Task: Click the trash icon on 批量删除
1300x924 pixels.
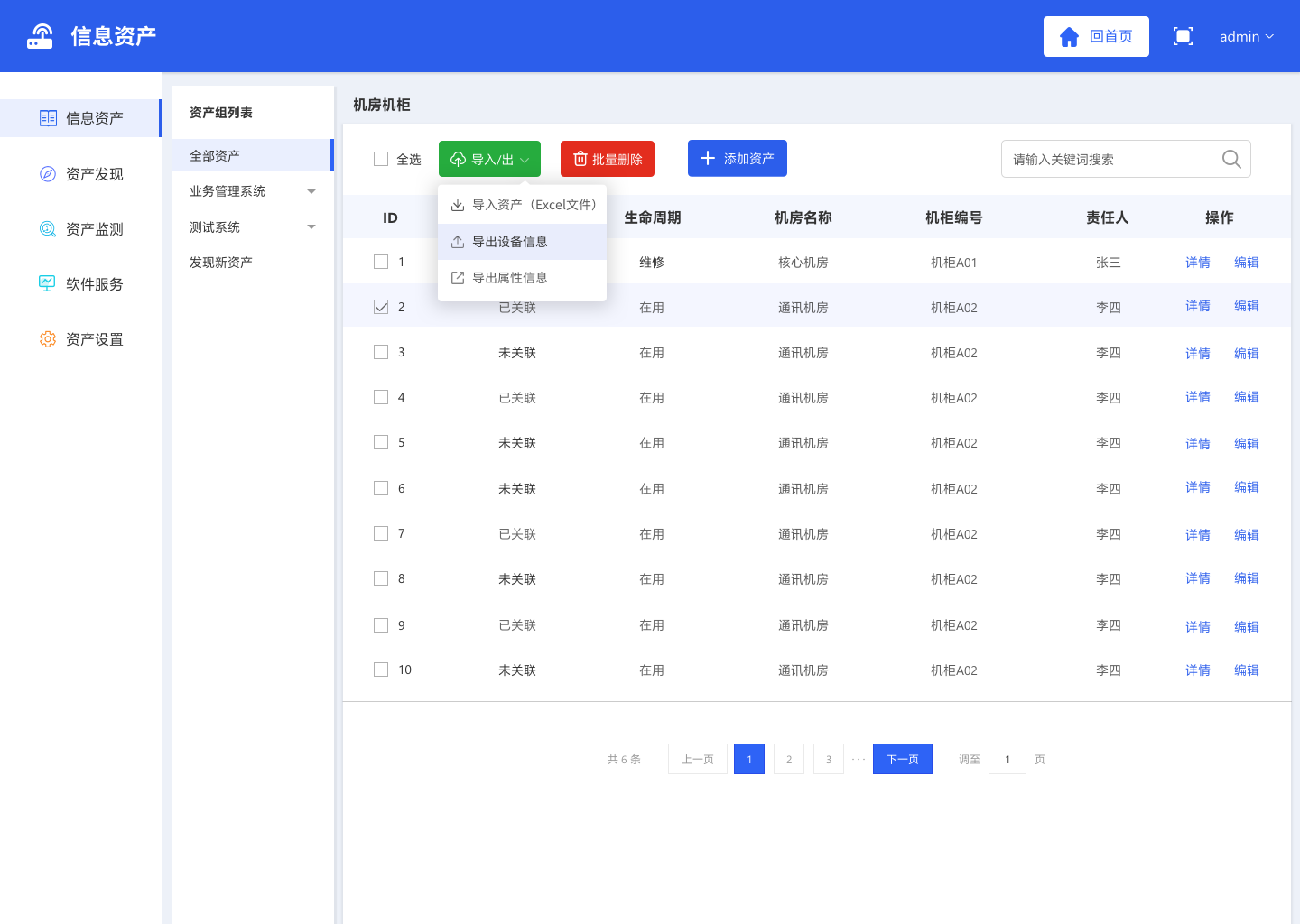Action: pyautogui.click(x=580, y=159)
